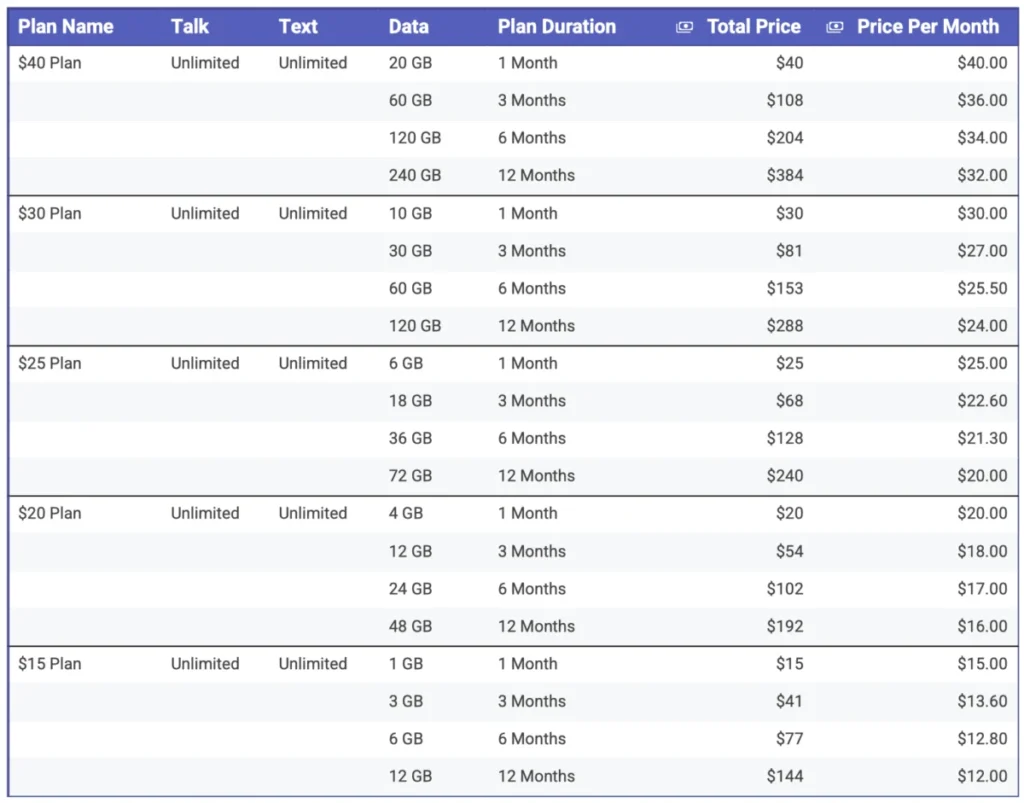The width and height of the screenshot is (1024, 803).
Task: Select the 72 GB data cell
Action: pyautogui.click(x=410, y=476)
